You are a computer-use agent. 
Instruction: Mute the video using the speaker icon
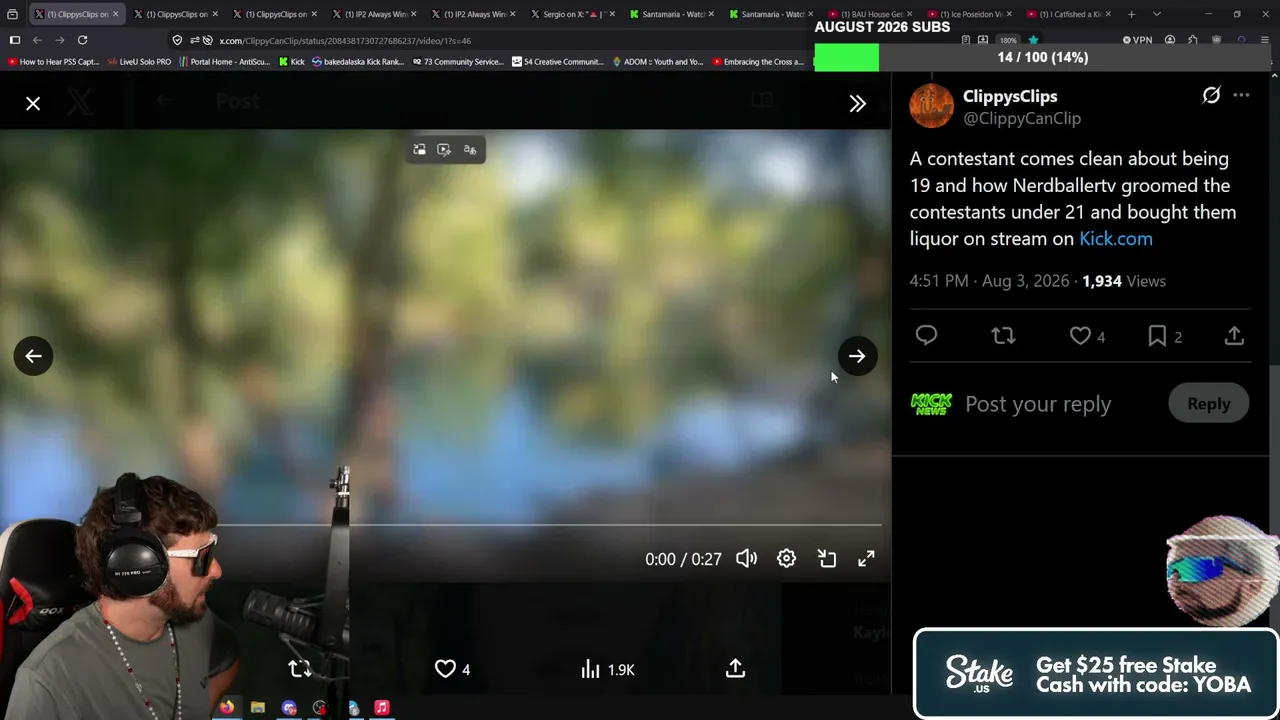747,559
